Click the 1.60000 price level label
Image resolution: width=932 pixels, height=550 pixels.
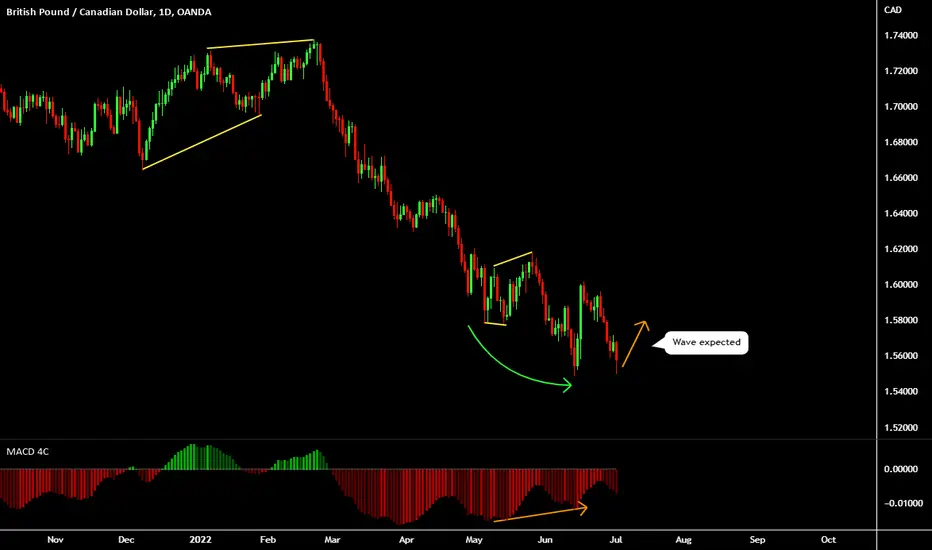pyautogui.click(x=900, y=285)
